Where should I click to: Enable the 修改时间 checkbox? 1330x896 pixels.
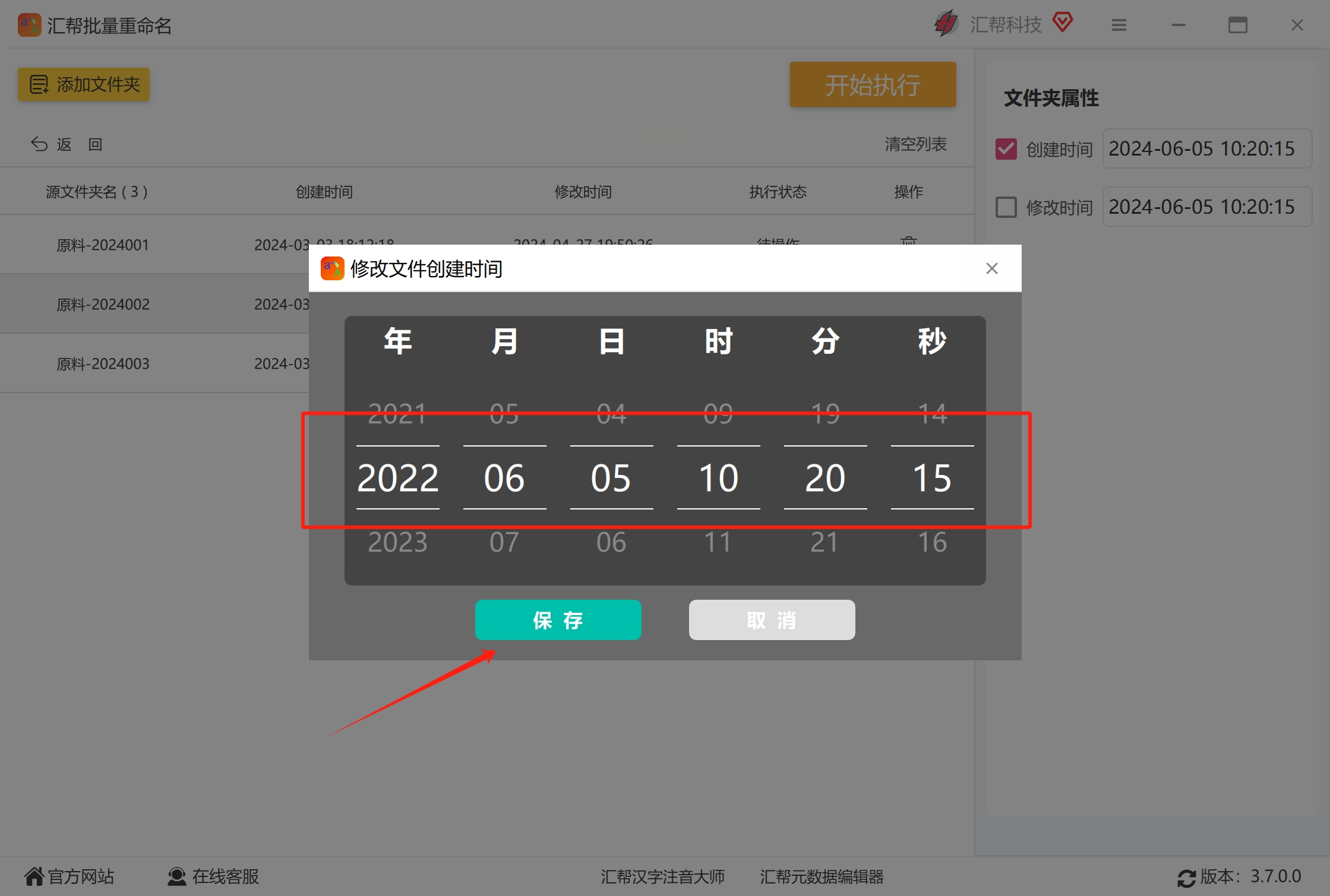tap(1006, 207)
